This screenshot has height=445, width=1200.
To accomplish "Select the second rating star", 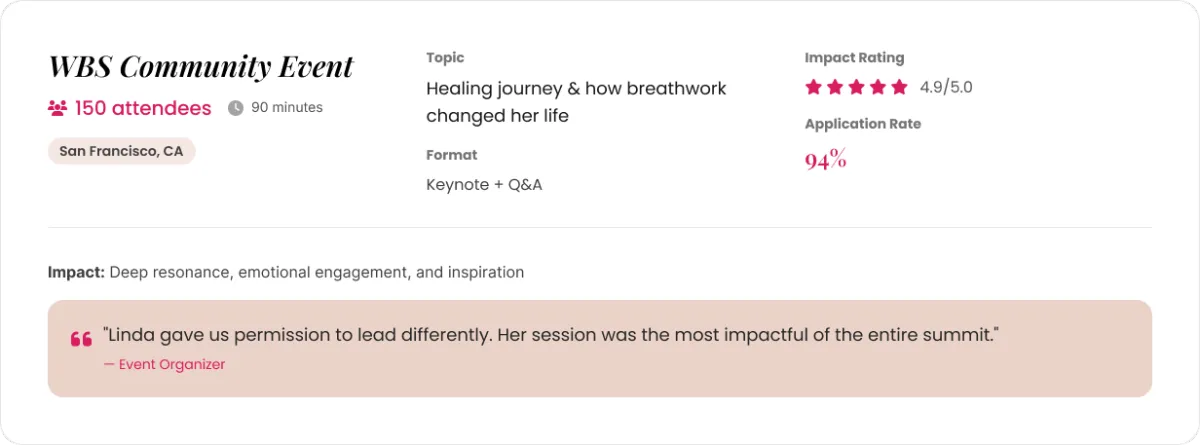I will tap(835, 87).
